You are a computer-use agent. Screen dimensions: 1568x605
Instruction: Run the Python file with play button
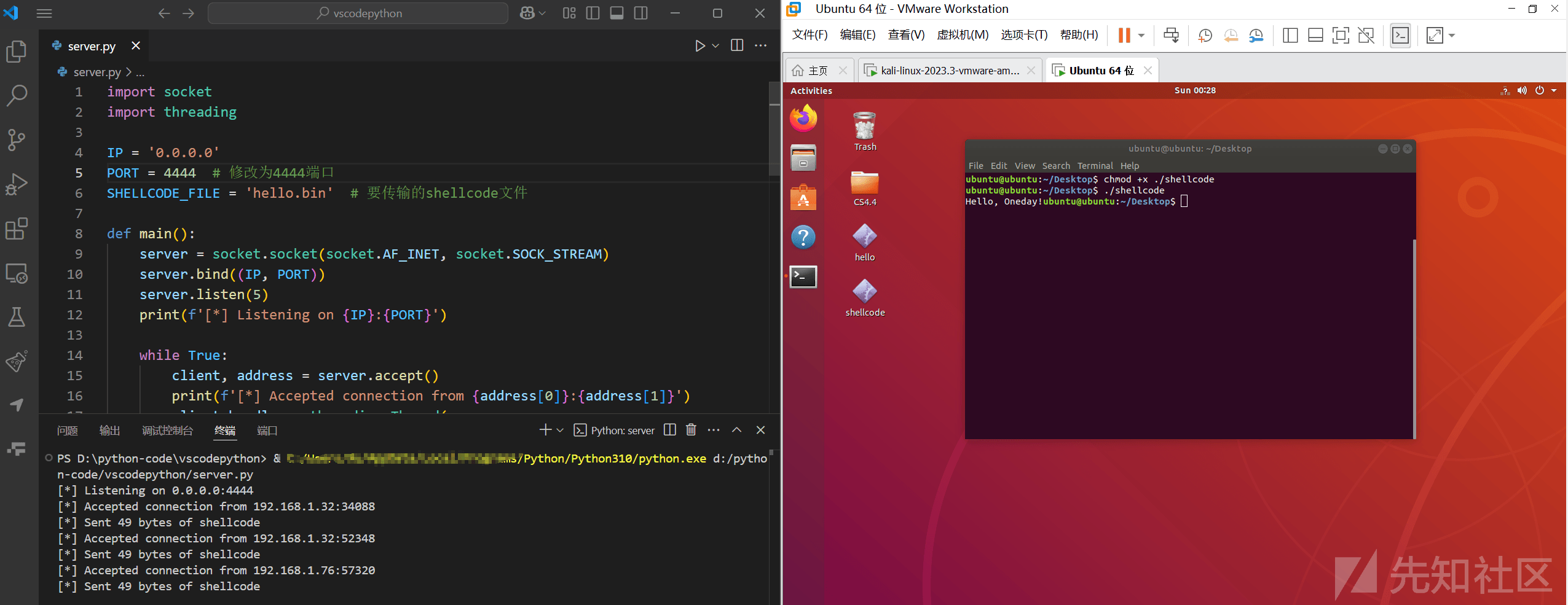pyautogui.click(x=699, y=46)
